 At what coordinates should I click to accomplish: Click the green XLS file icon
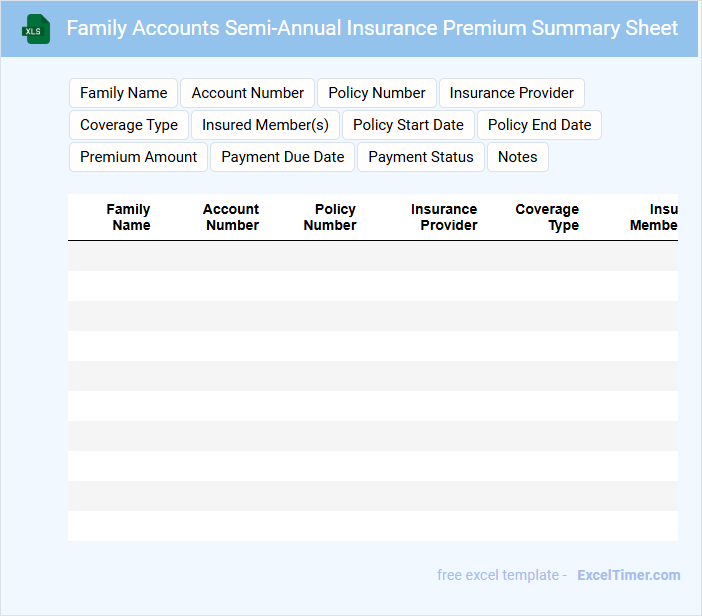(x=36, y=29)
